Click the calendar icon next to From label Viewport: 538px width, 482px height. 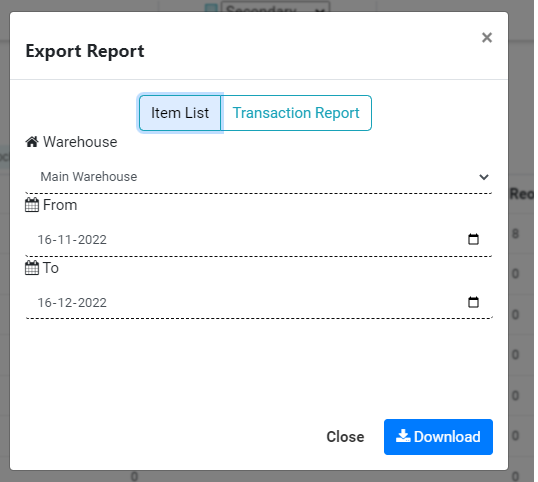[32, 205]
